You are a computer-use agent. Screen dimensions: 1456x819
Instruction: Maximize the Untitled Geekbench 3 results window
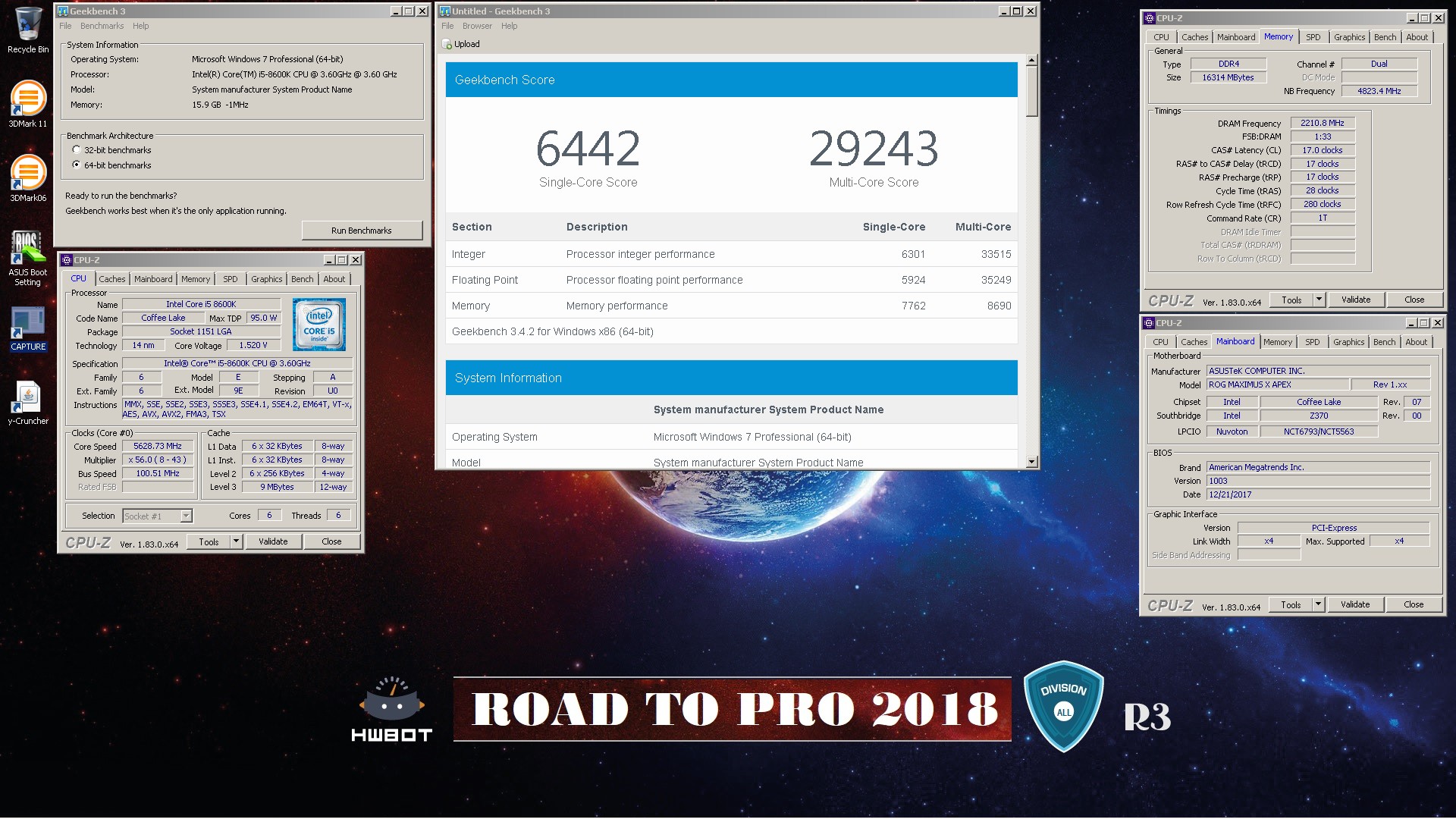pos(1017,11)
